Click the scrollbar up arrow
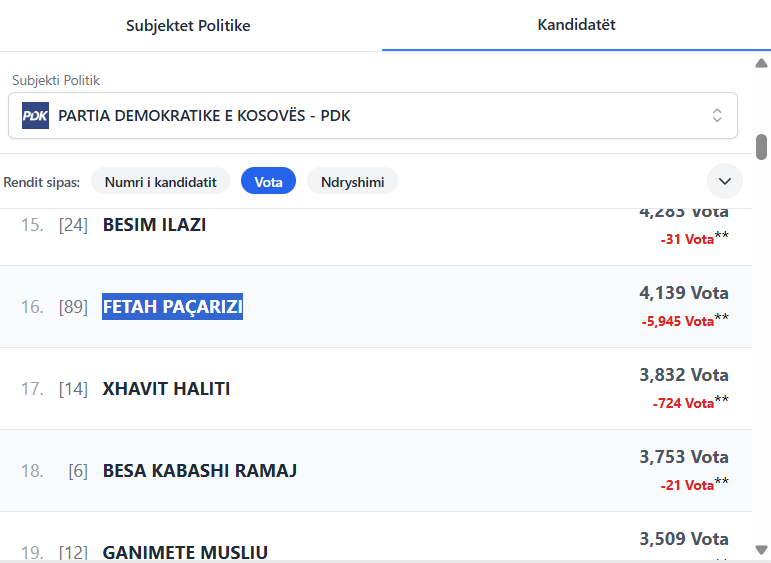 click(x=761, y=63)
